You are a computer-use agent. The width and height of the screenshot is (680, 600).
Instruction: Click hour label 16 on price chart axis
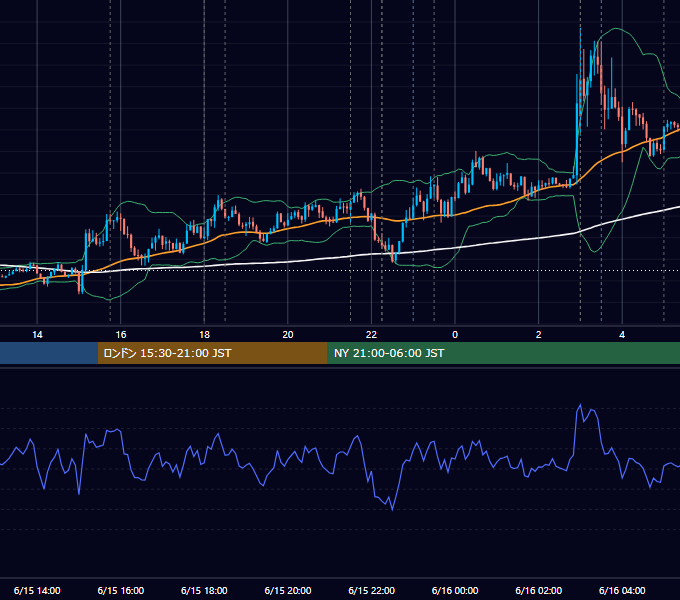(121, 335)
